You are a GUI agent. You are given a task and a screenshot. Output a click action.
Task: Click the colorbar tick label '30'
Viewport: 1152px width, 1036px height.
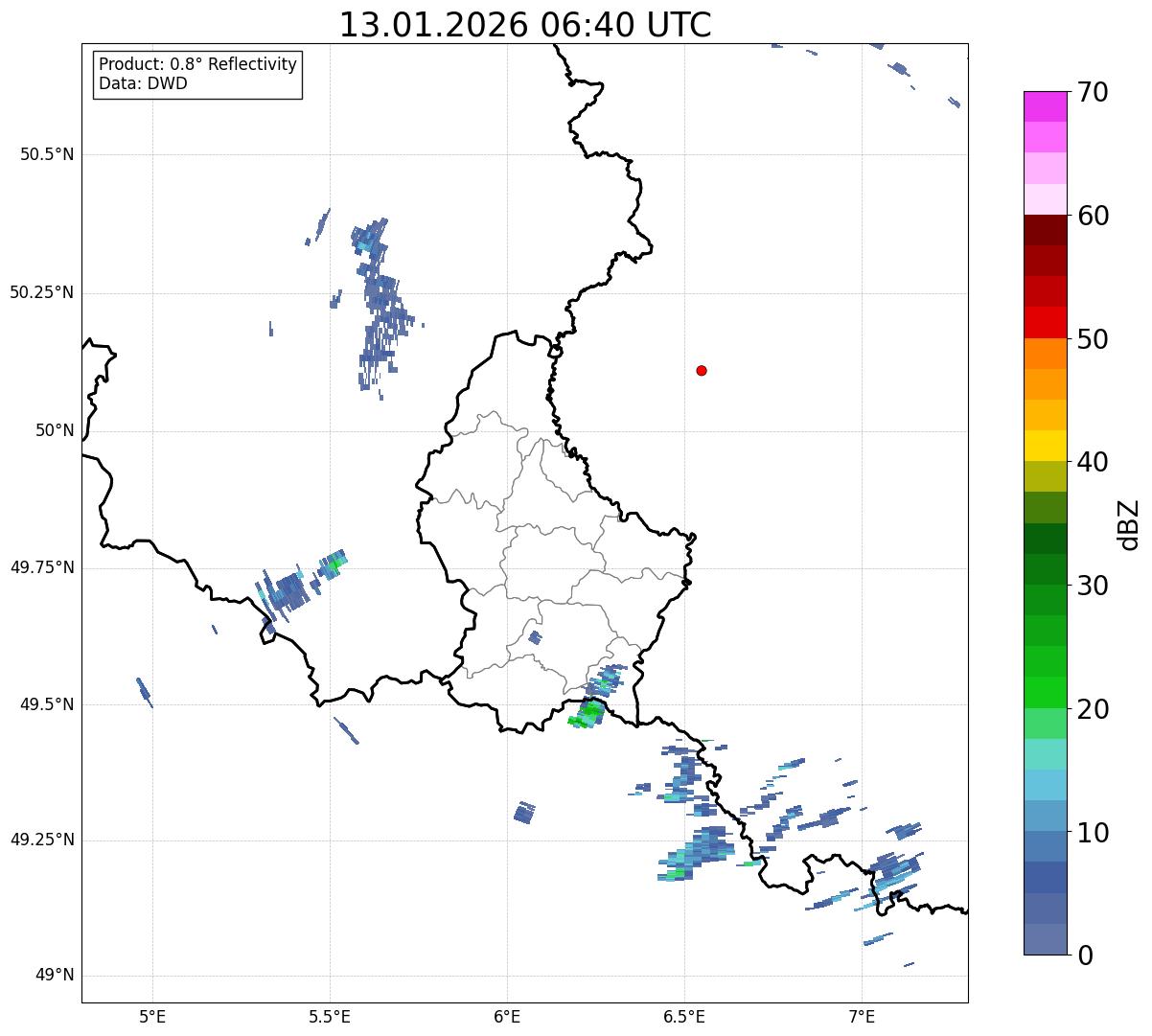pos(1093,586)
